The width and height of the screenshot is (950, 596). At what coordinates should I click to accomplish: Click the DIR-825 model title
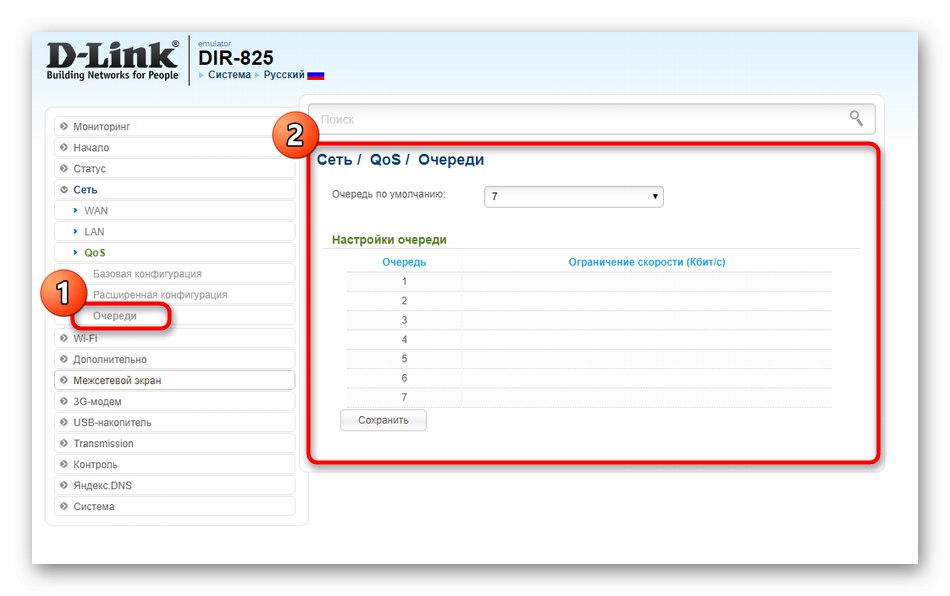[x=236, y=58]
